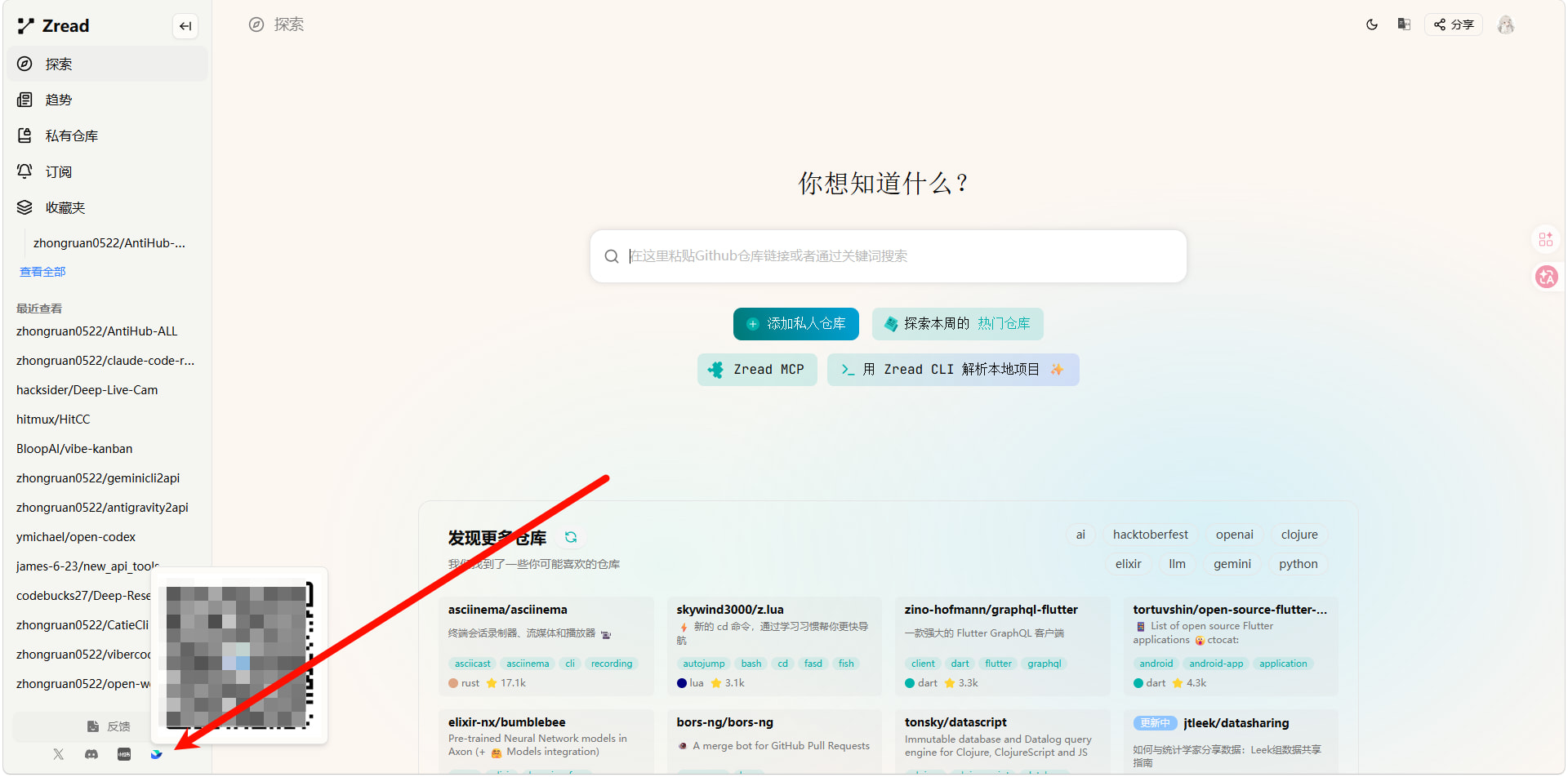Click the pink grid sparkle floating icon

click(1546, 239)
